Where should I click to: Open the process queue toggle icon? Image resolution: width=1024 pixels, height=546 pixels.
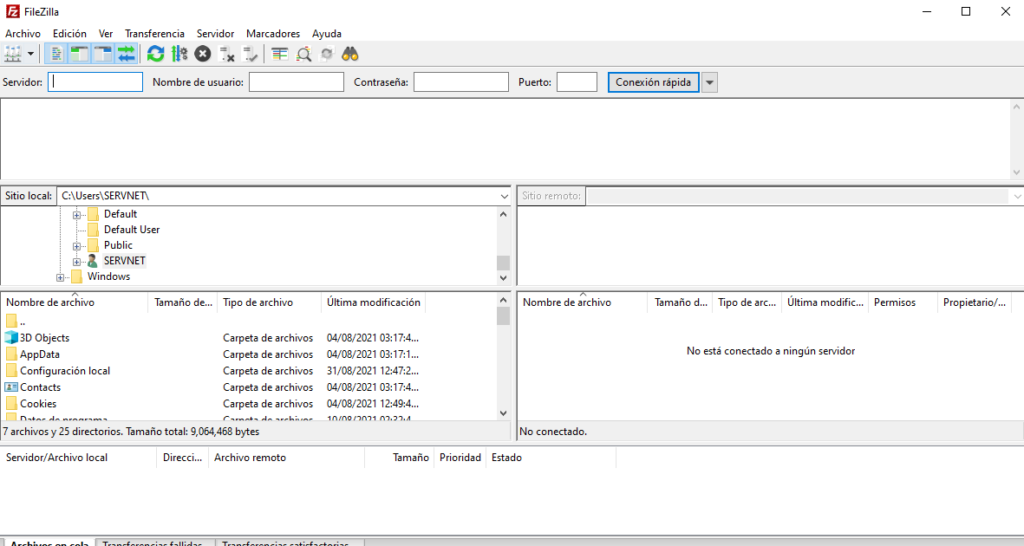coord(179,53)
